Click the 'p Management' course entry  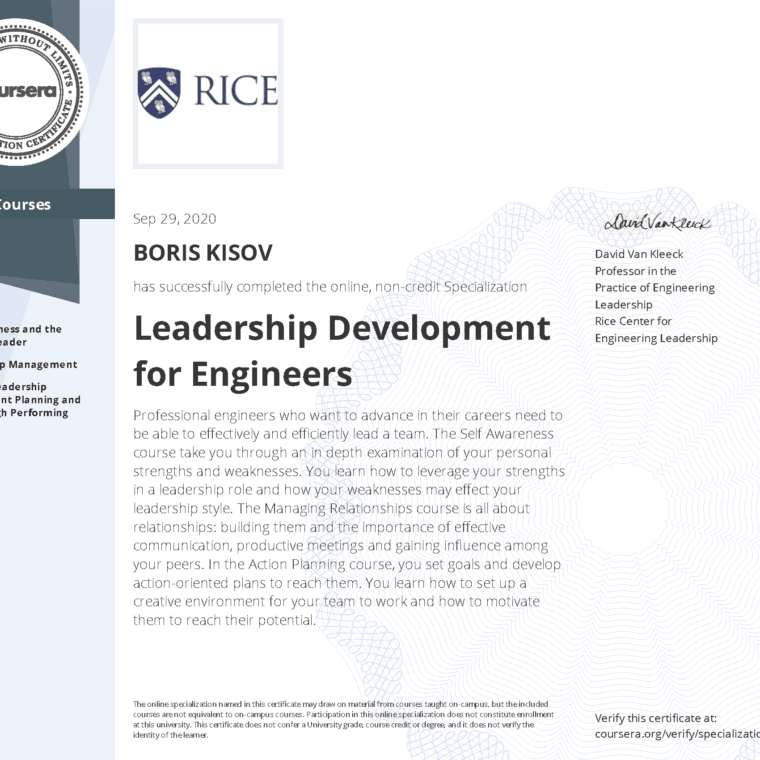(38, 364)
